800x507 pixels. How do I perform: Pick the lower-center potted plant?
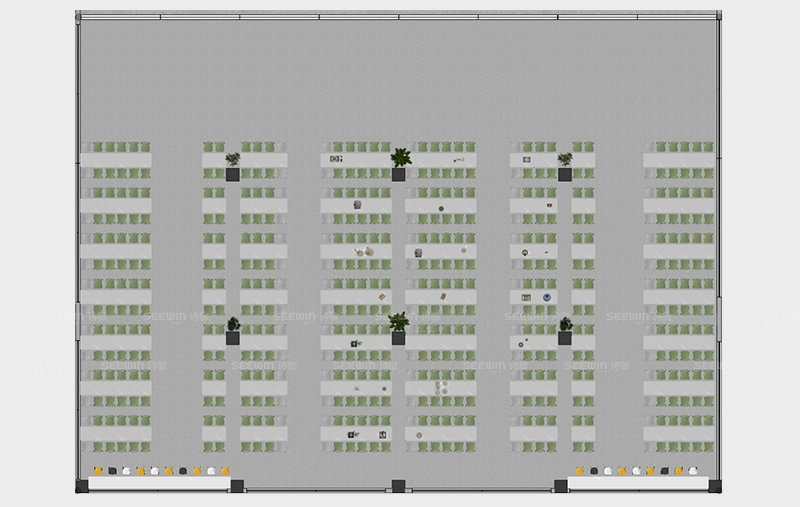[x=399, y=321]
